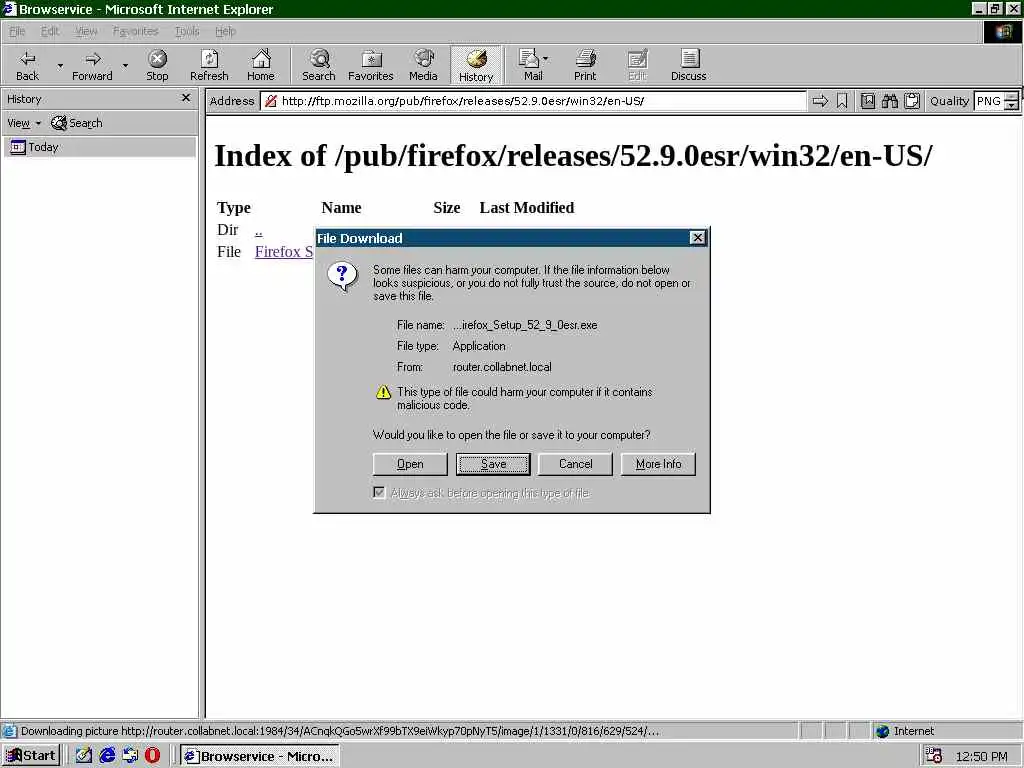Click the 'router.collabnet.local' From value
This screenshot has height=768, width=1024.
coord(502,367)
